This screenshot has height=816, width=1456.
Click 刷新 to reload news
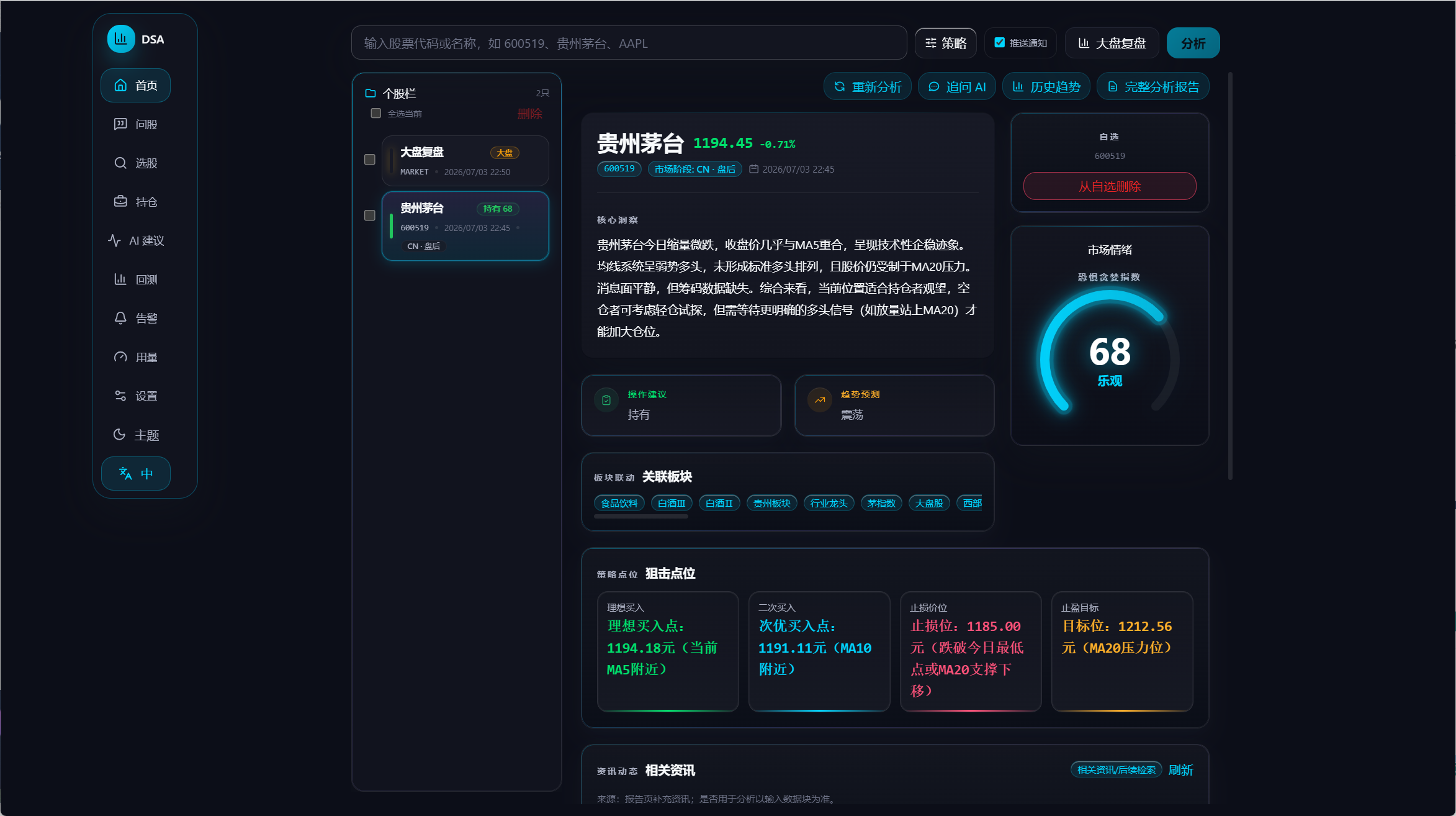[1180, 770]
